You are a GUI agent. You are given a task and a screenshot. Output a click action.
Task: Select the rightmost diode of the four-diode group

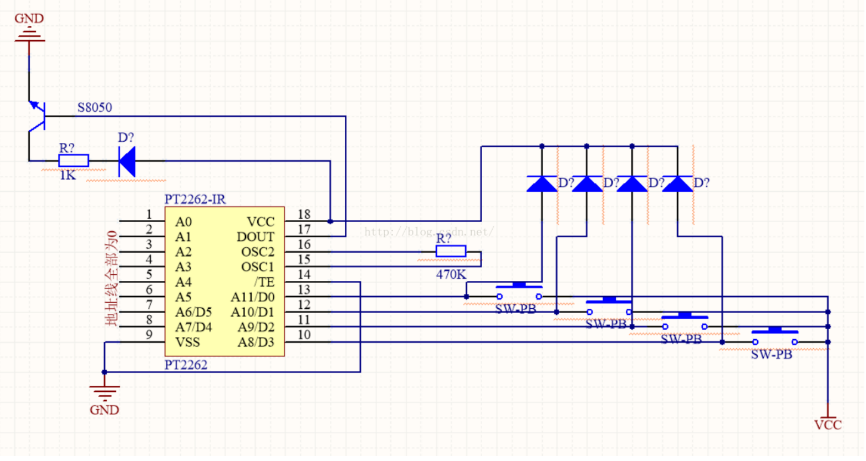677,184
